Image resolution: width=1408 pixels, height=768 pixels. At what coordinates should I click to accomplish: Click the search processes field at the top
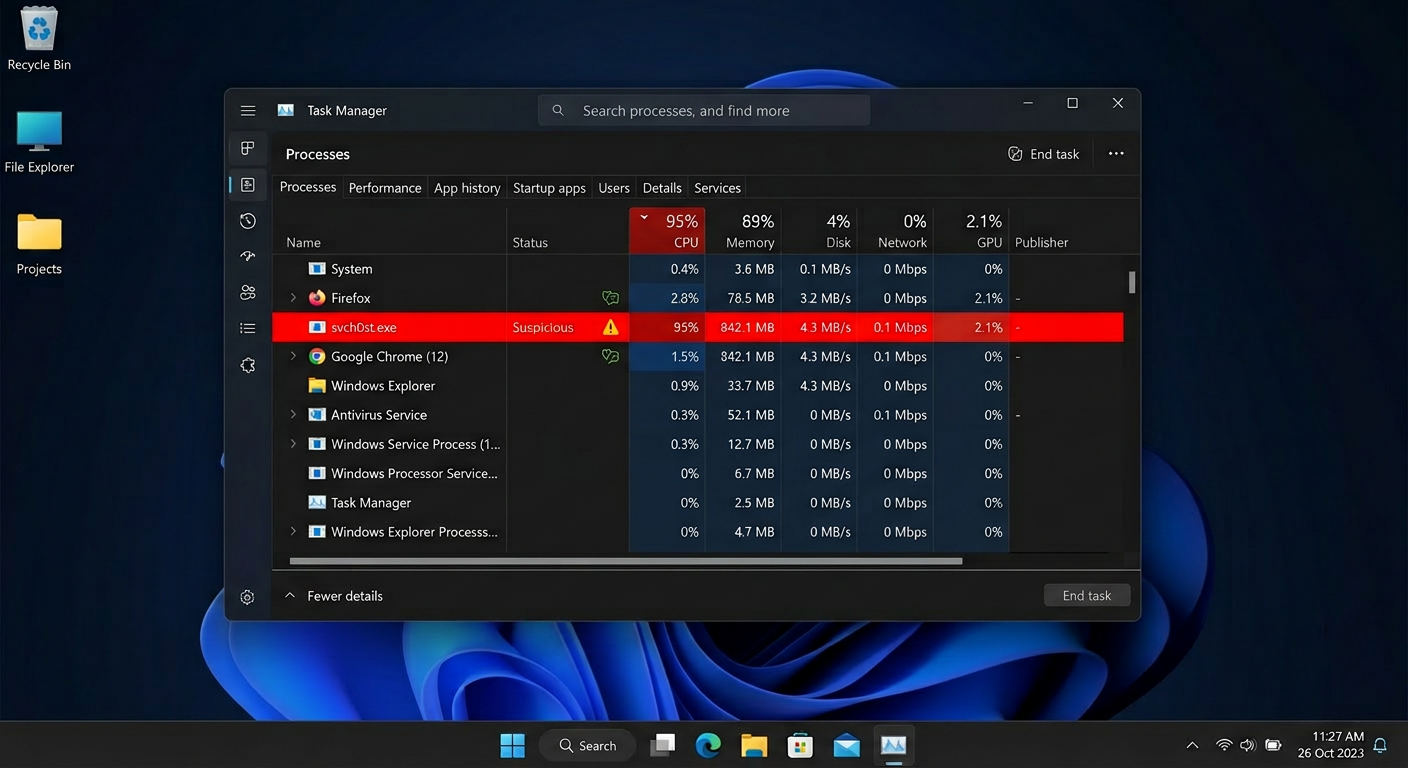[x=703, y=110]
